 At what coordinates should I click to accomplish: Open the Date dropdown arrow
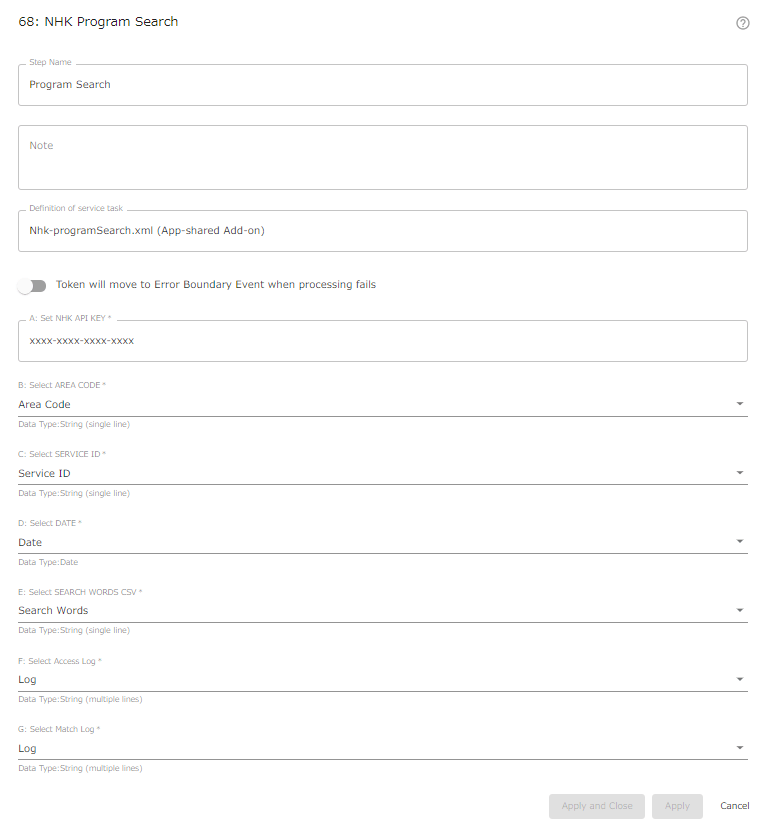(740, 541)
